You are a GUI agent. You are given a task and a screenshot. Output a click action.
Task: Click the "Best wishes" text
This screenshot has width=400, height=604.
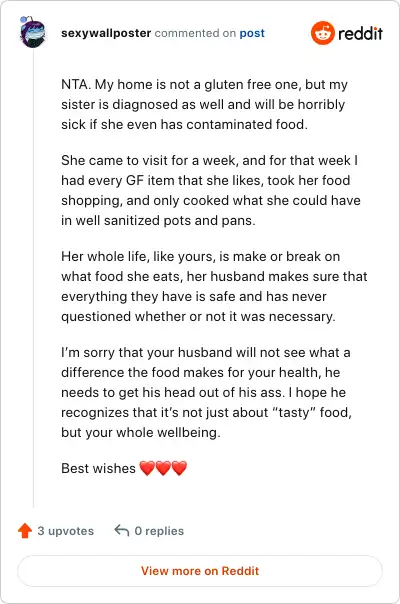tap(98, 468)
